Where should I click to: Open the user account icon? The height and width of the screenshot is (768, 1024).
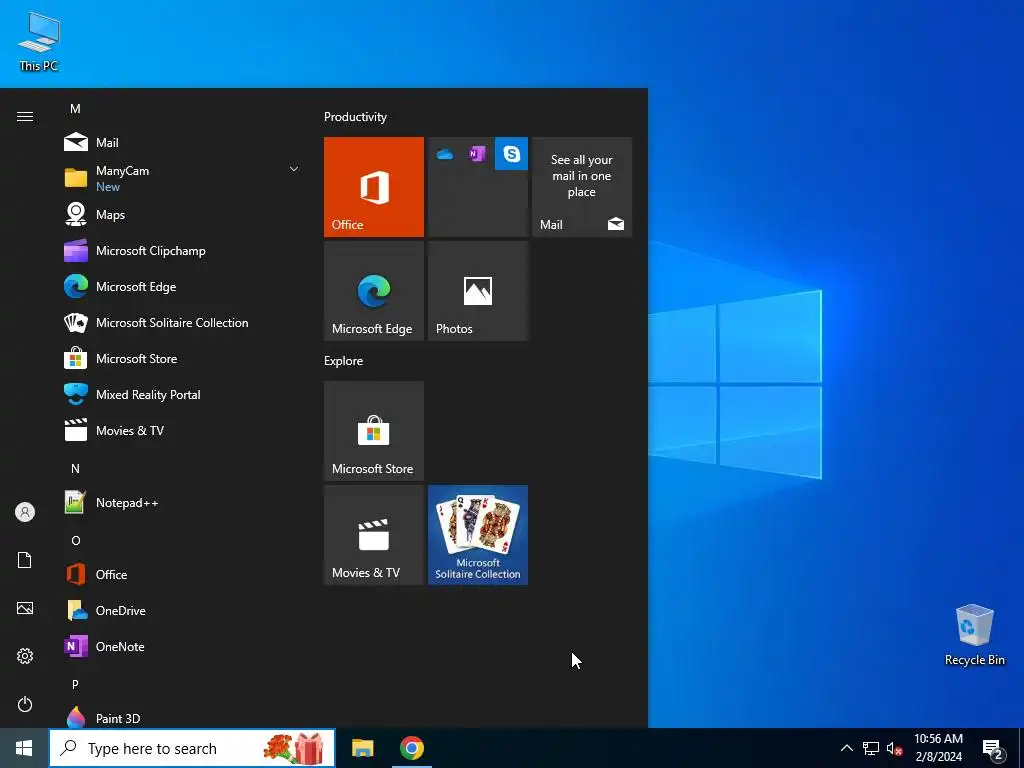(25, 512)
